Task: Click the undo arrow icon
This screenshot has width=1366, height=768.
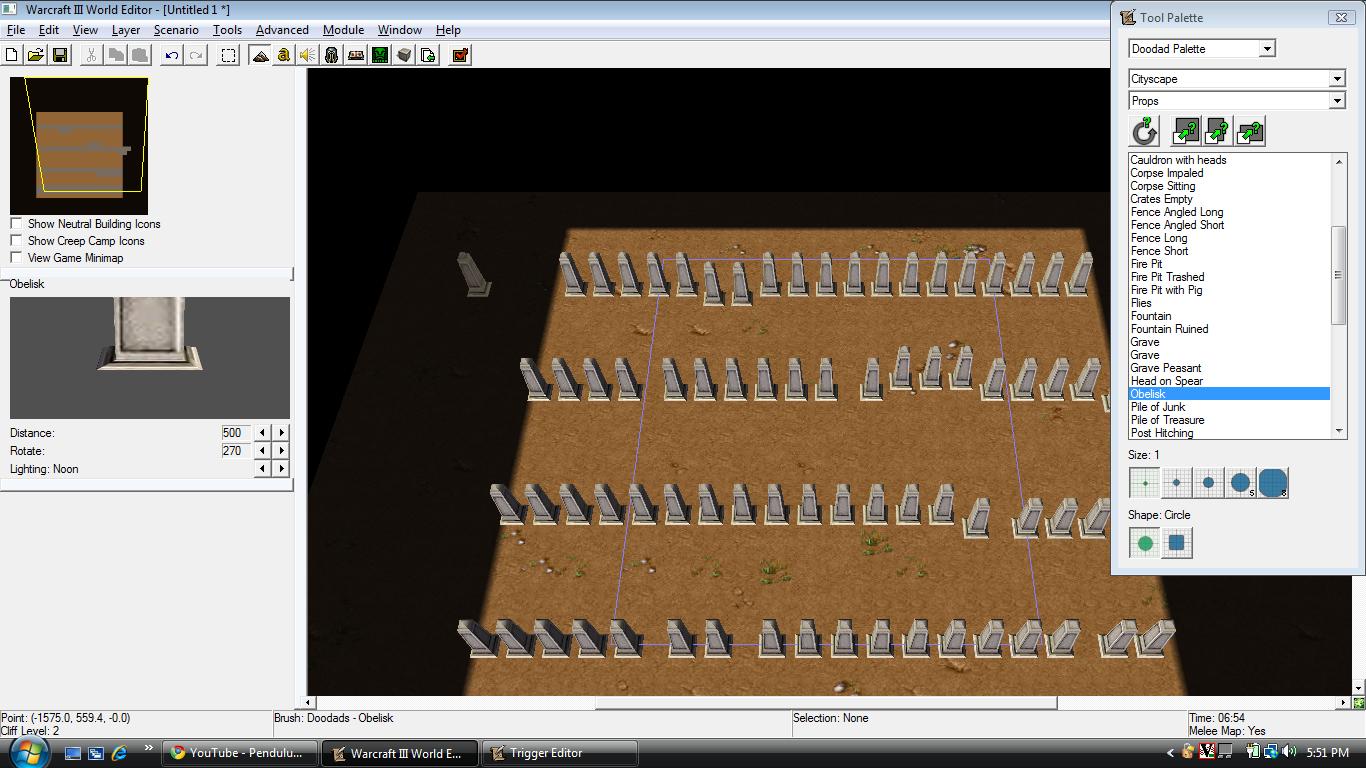Action: coord(172,55)
